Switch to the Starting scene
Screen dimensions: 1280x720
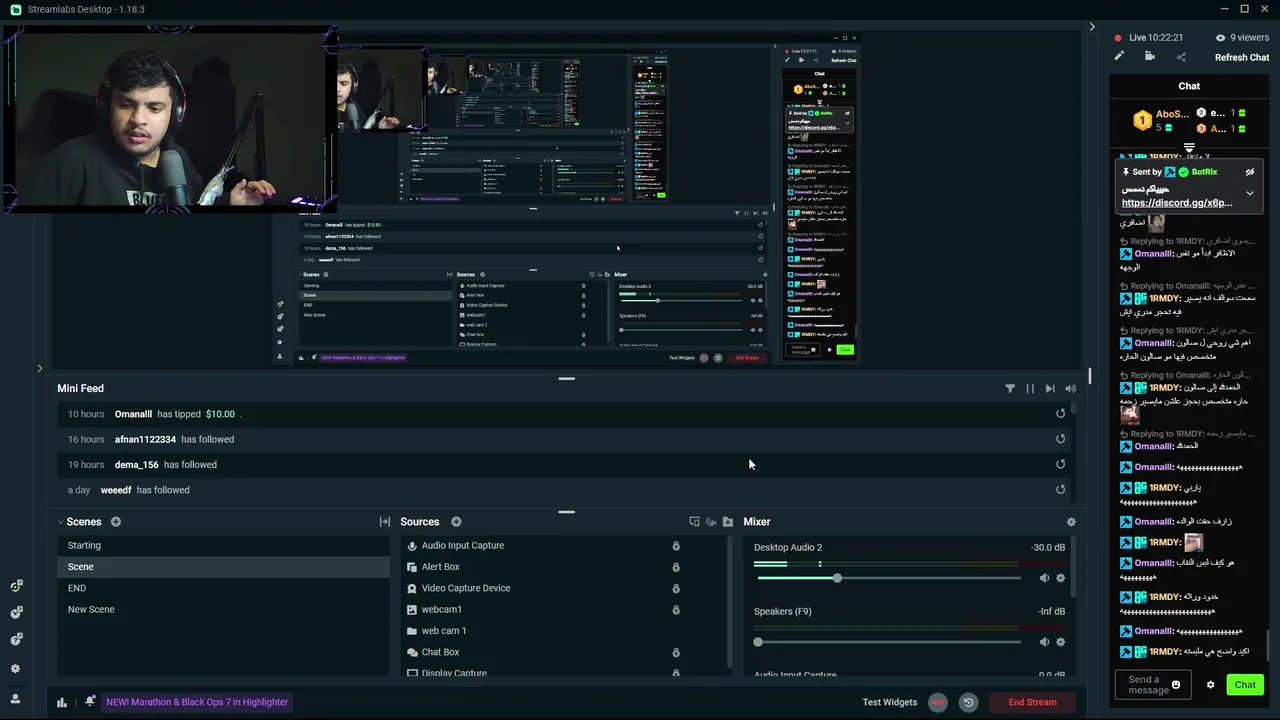223,546
